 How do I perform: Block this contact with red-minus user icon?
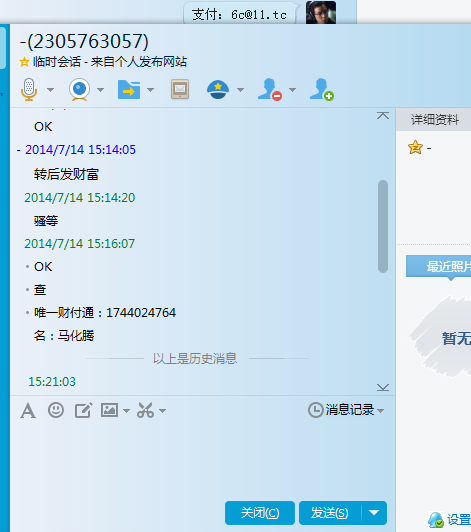click(270, 89)
